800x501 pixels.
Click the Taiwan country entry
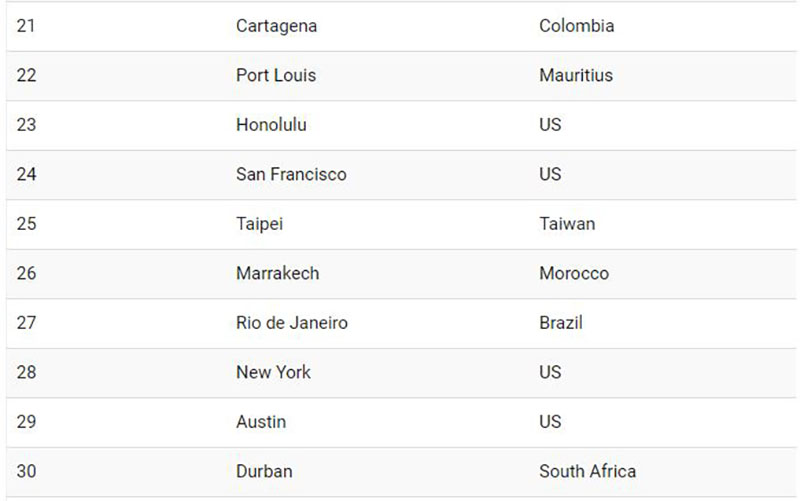[x=567, y=224]
